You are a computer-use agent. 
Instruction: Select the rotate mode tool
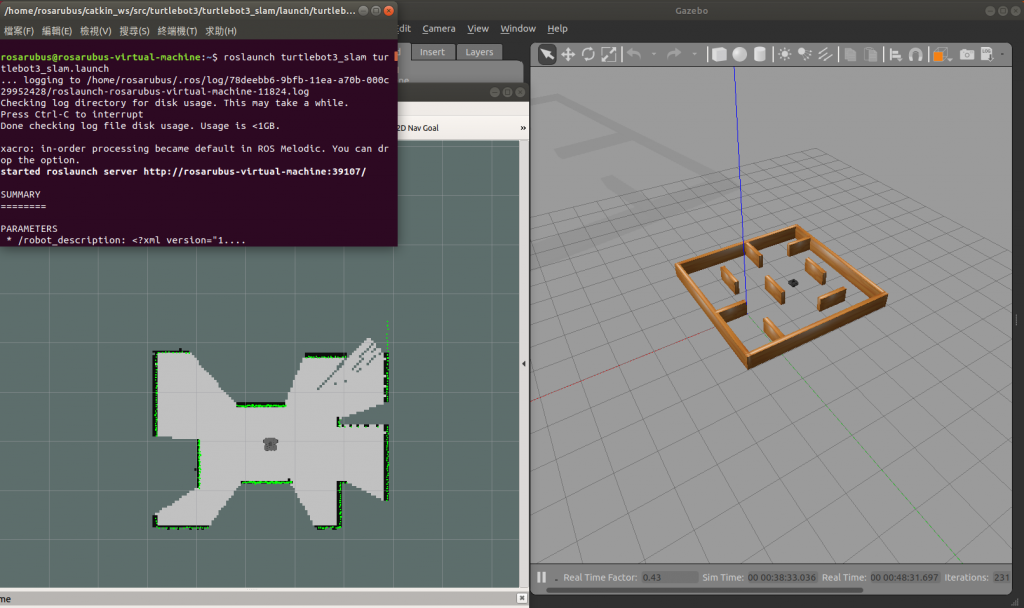[588, 54]
